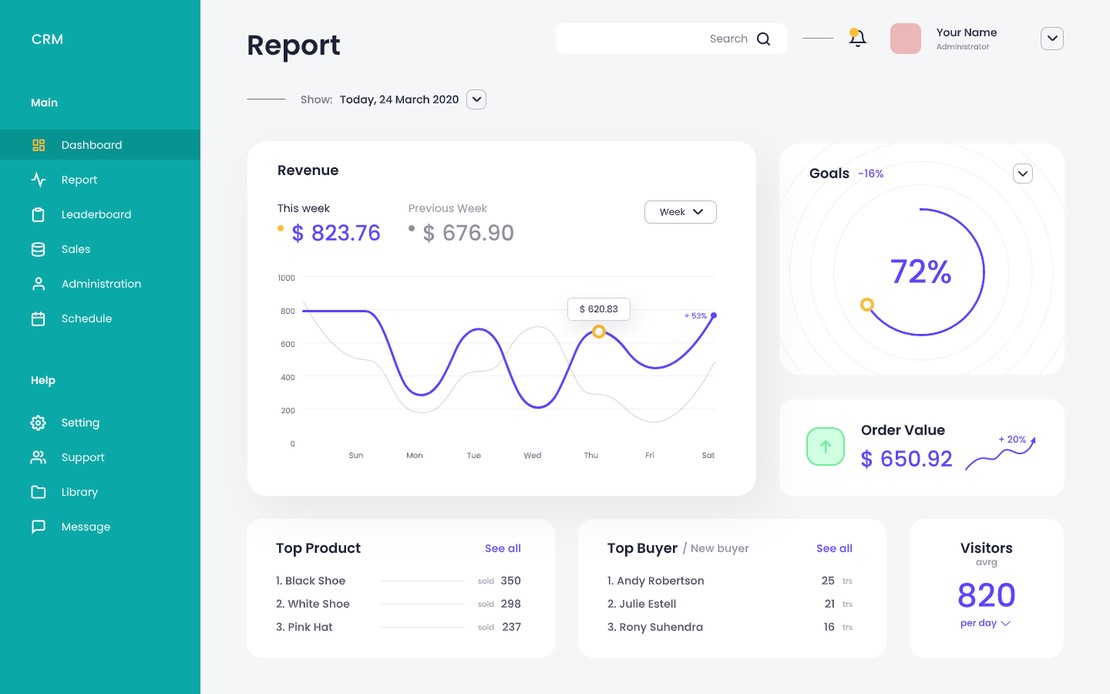Expand the user profile menu chevron
The height and width of the screenshot is (694, 1110).
(1051, 38)
